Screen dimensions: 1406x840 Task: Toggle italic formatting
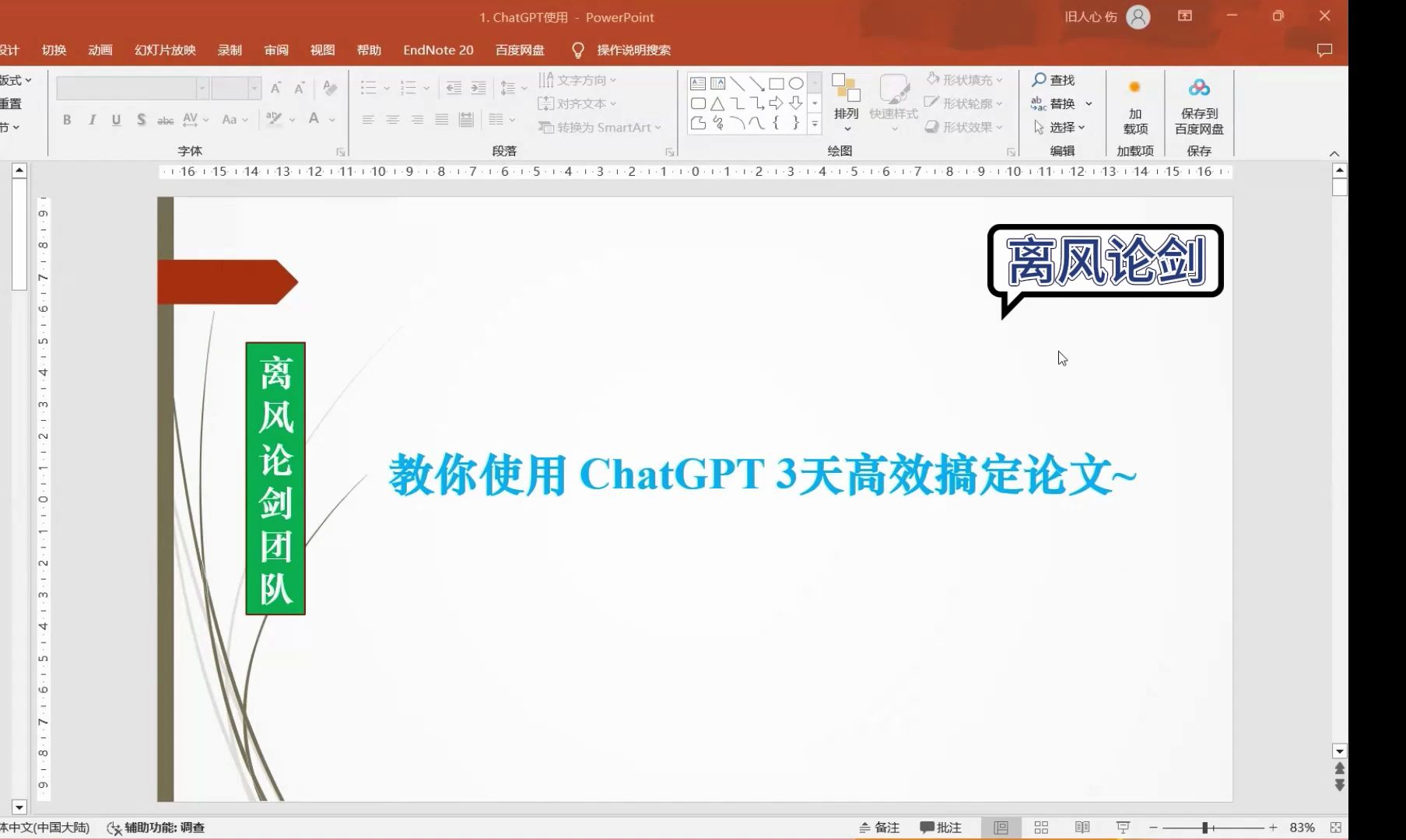click(x=92, y=120)
